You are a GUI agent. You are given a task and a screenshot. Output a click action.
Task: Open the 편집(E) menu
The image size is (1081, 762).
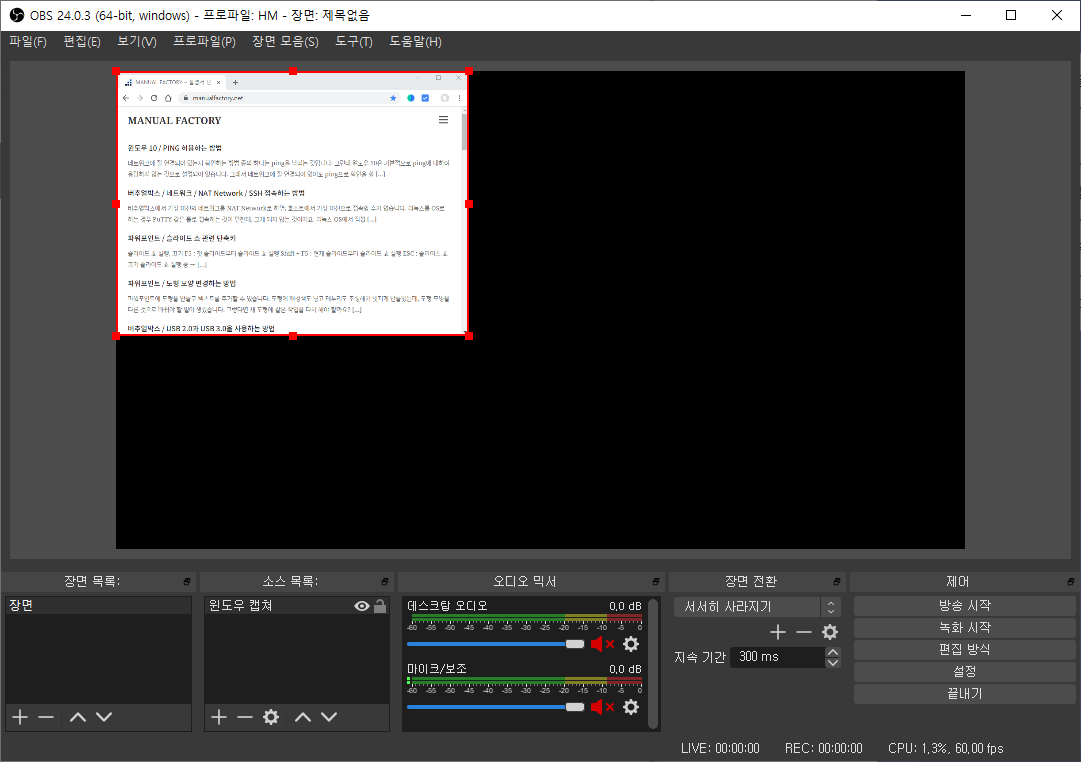(x=82, y=41)
